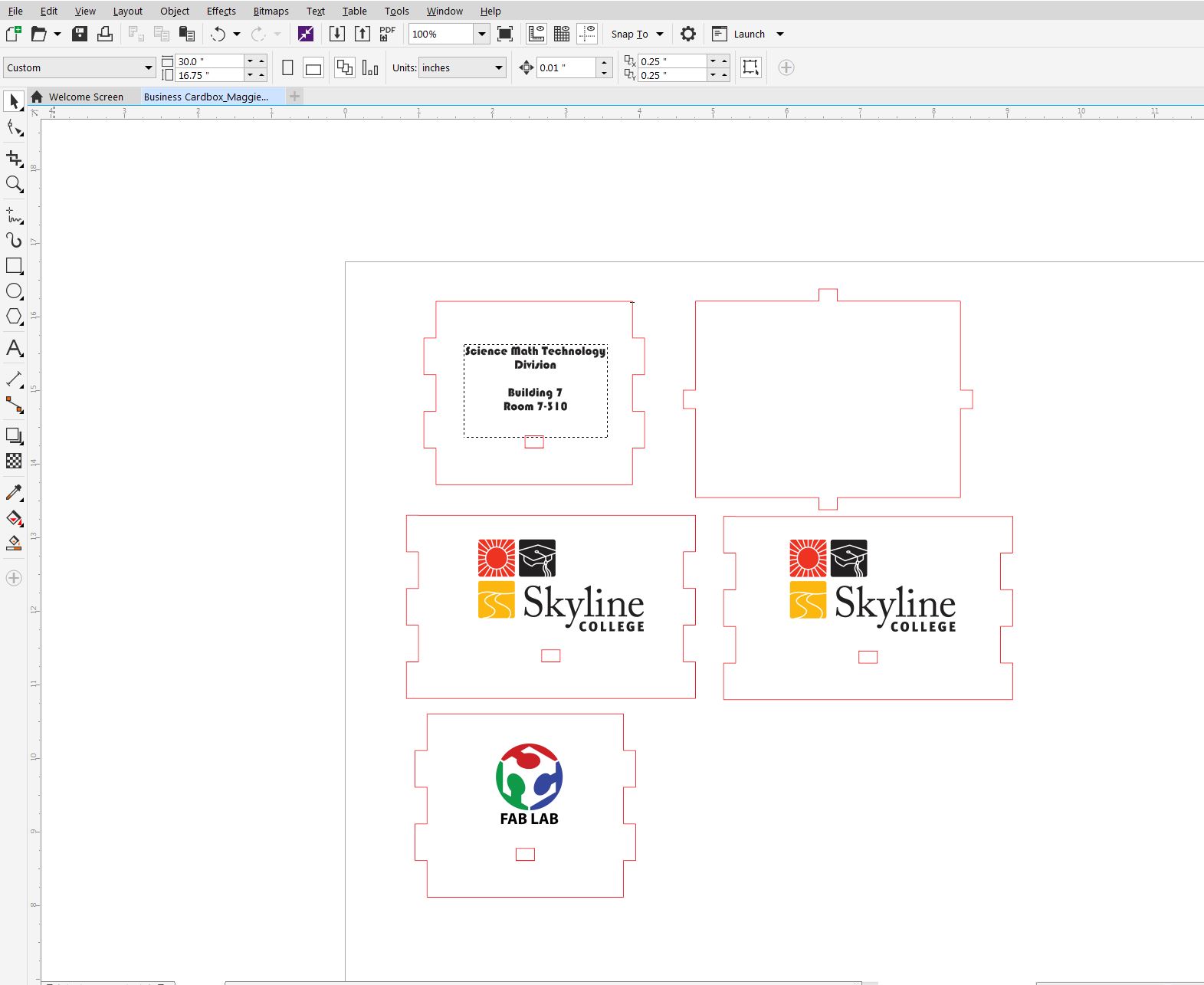Screen dimensions: 1204x985
Task: Open the Bitmaps menu
Action: coord(271,11)
